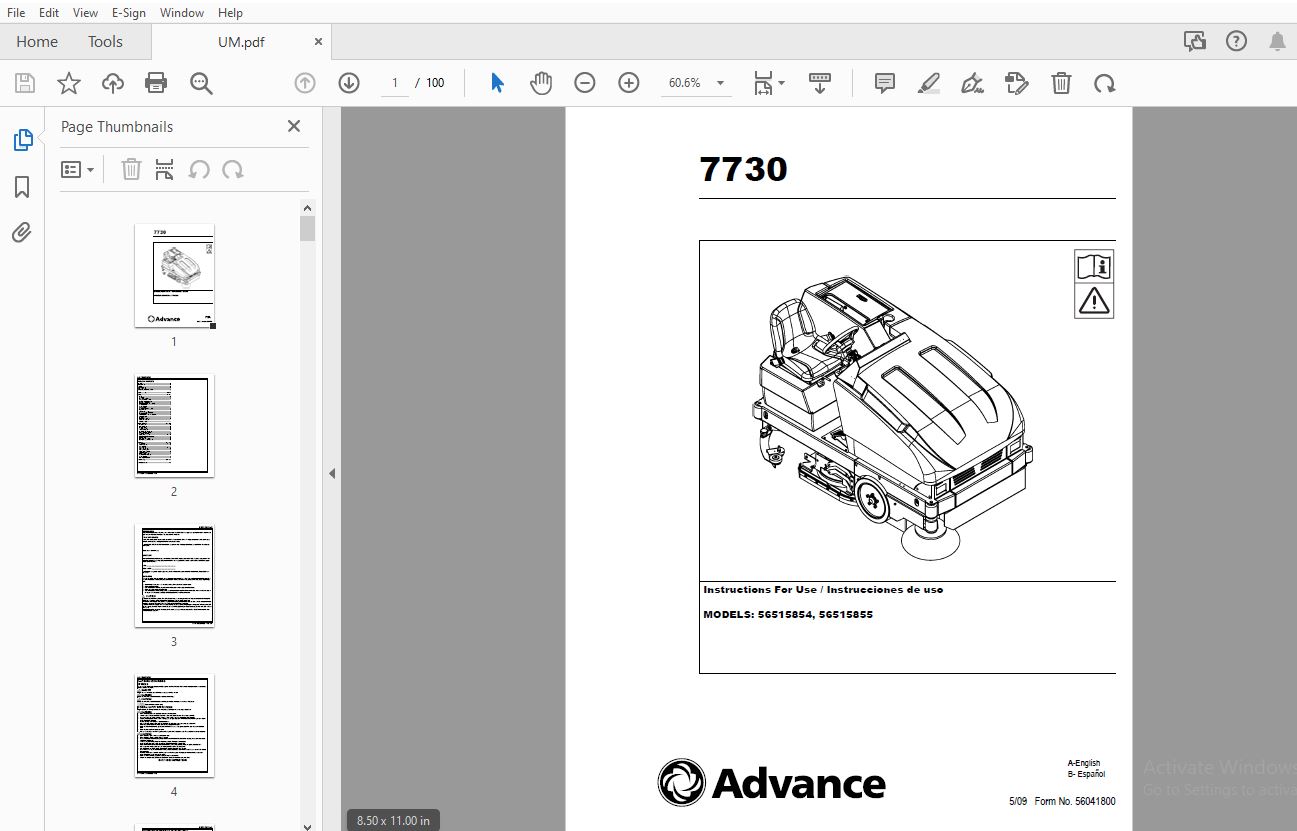The width and height of the screenshot is (1297, 831).
Task: Open the Window menu
Action: [x=182, y=13]
